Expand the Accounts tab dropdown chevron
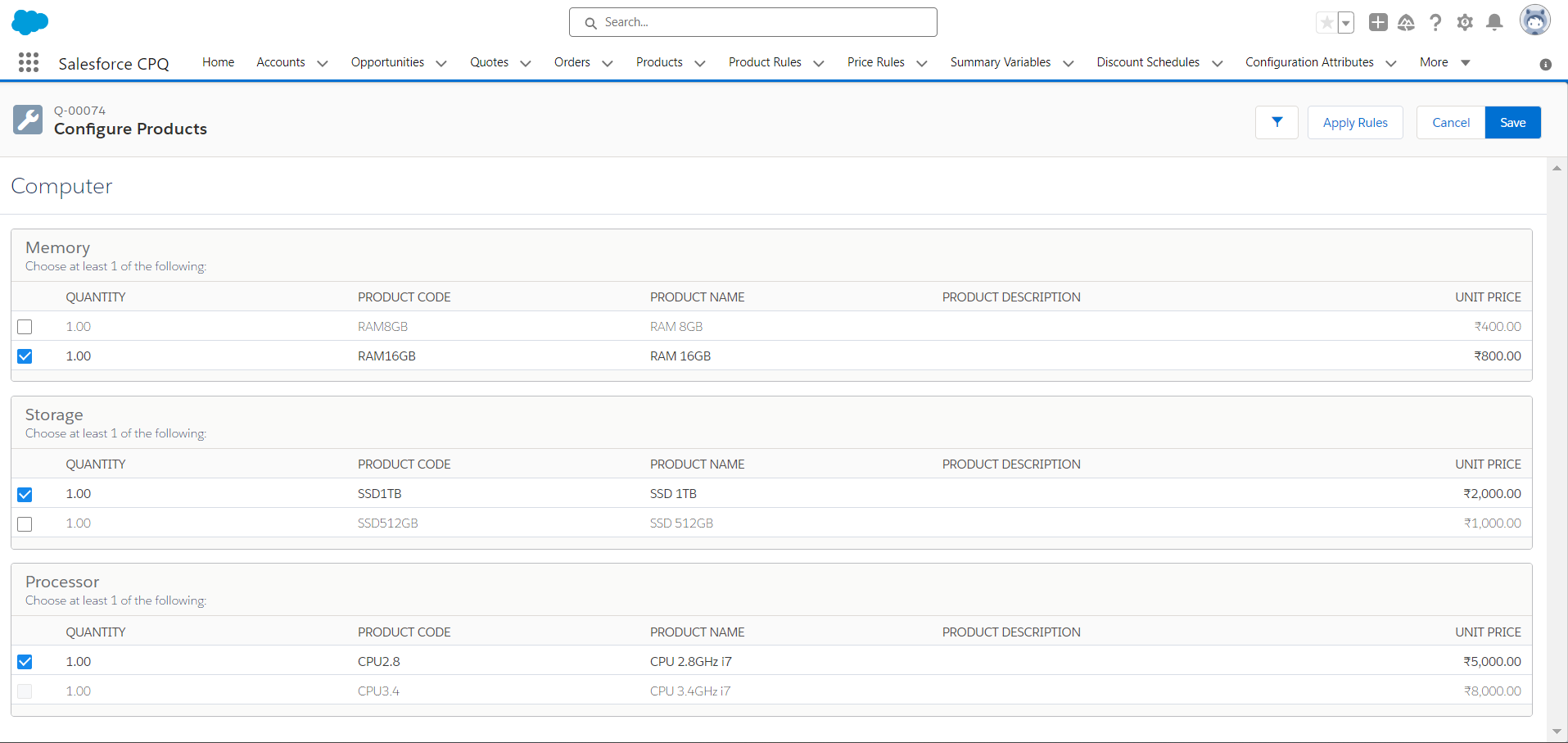Screen dimensions: 1568x743 click(x=323, y=63)
